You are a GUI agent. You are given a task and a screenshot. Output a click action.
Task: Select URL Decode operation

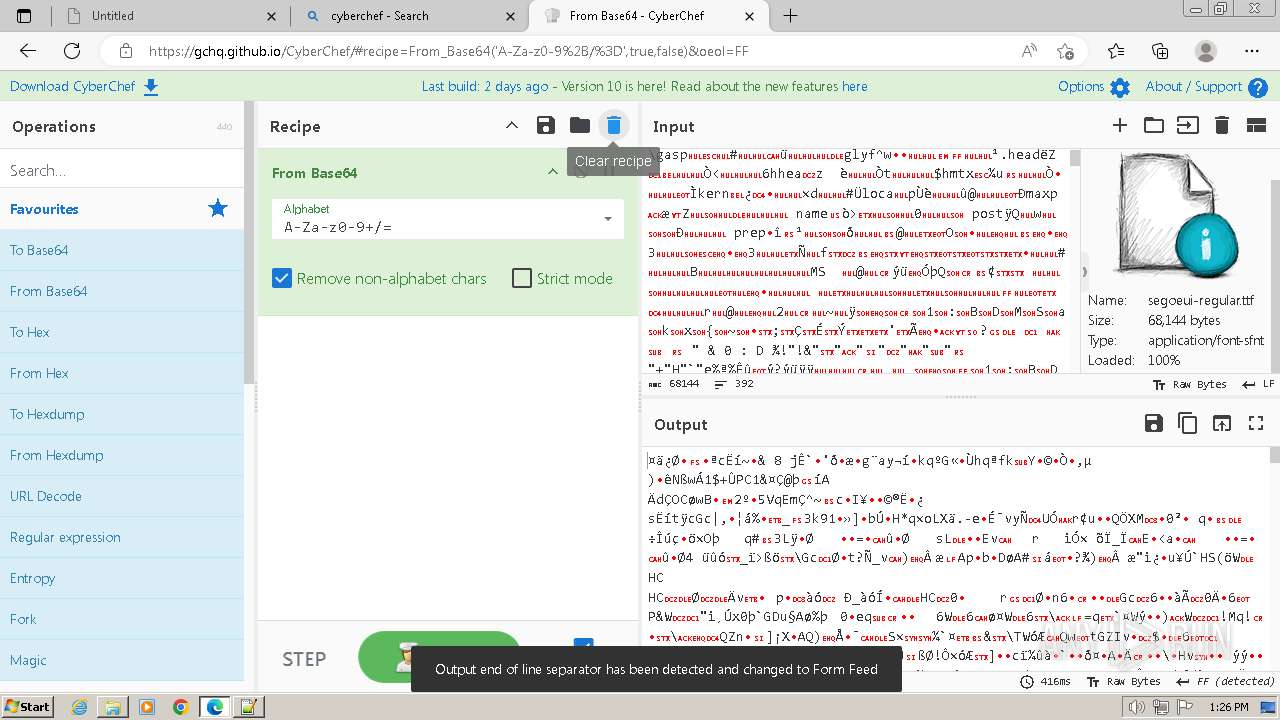tap(122, 496)
